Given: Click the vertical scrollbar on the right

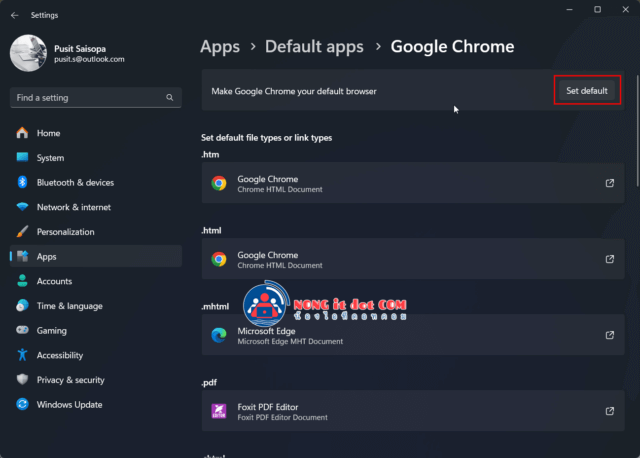Looking at the screenshot, I should pyautogui.click(x=637, y=131).
